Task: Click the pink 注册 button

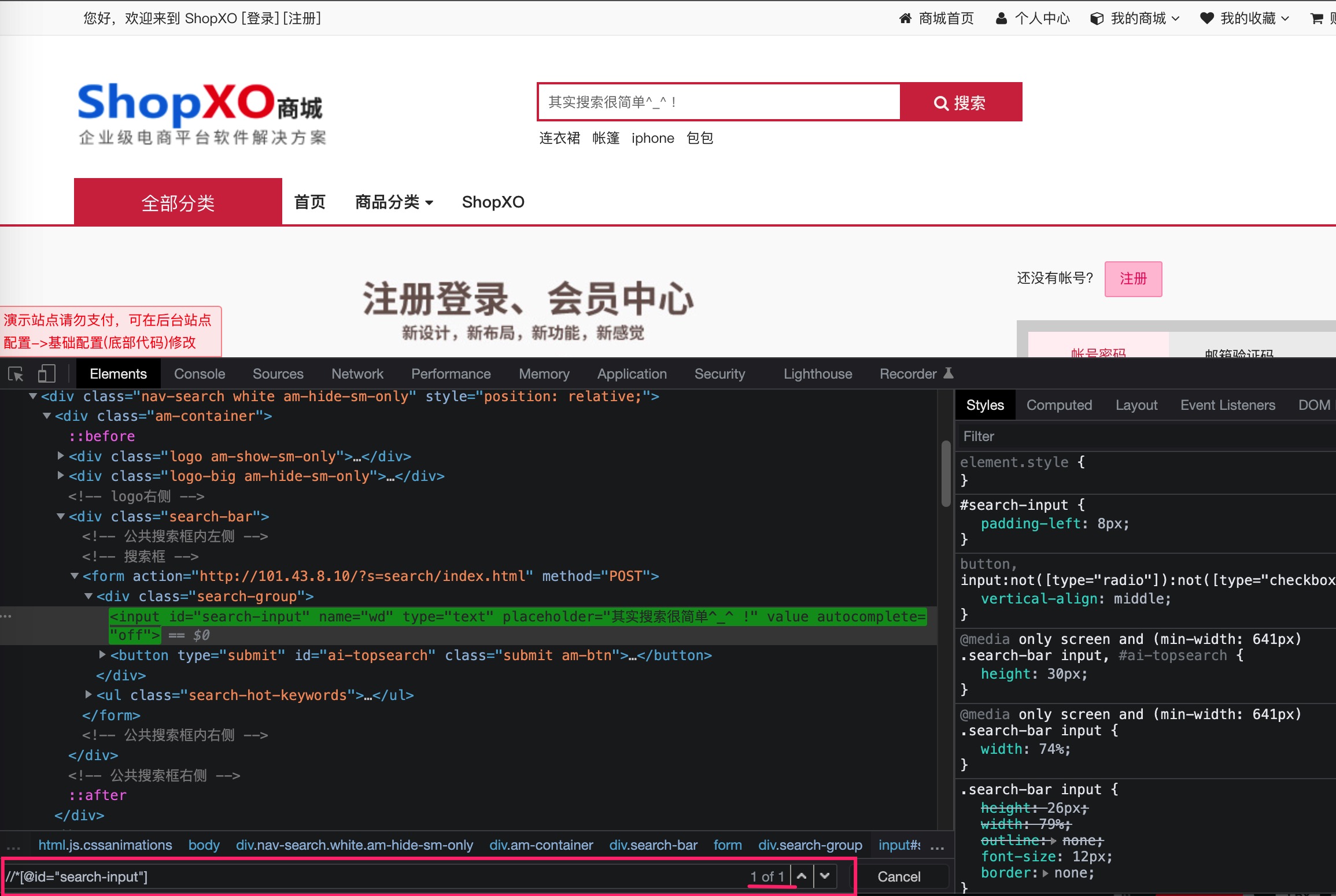Action: point(1133,279)
